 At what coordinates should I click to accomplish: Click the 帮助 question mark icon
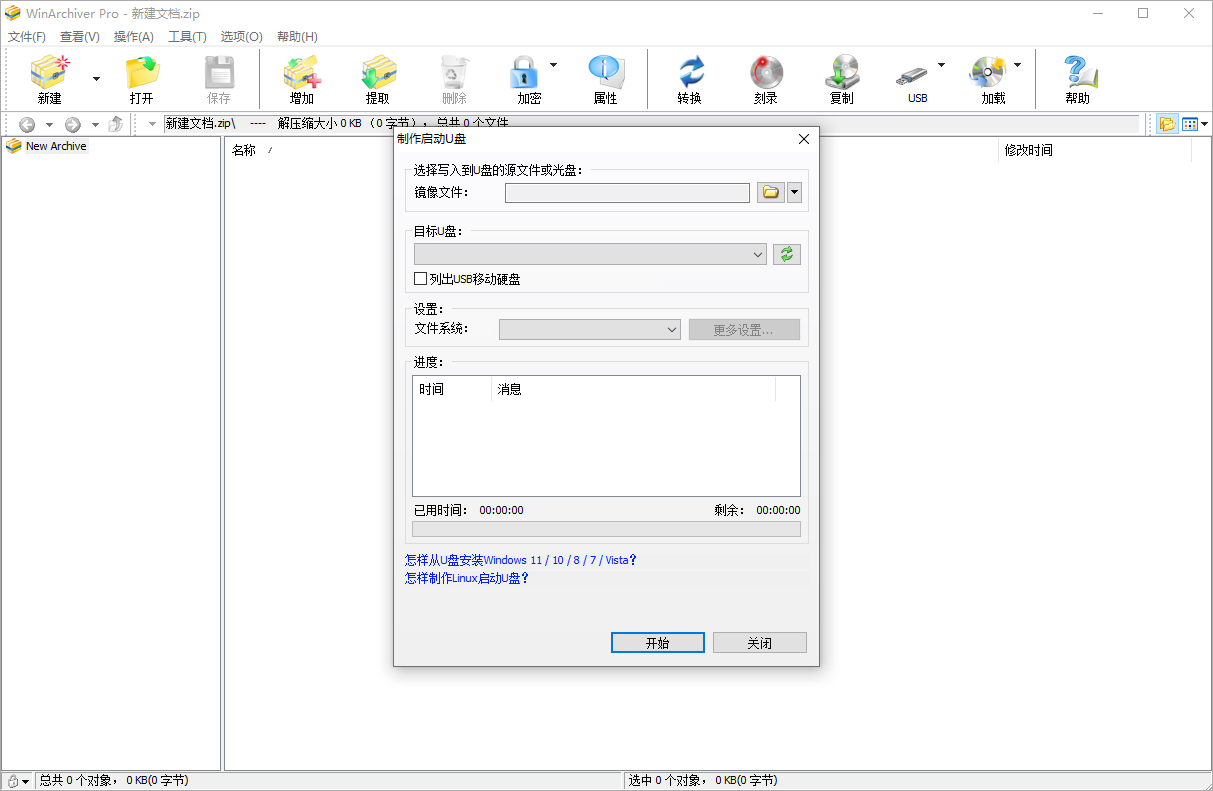[1078, 78]
